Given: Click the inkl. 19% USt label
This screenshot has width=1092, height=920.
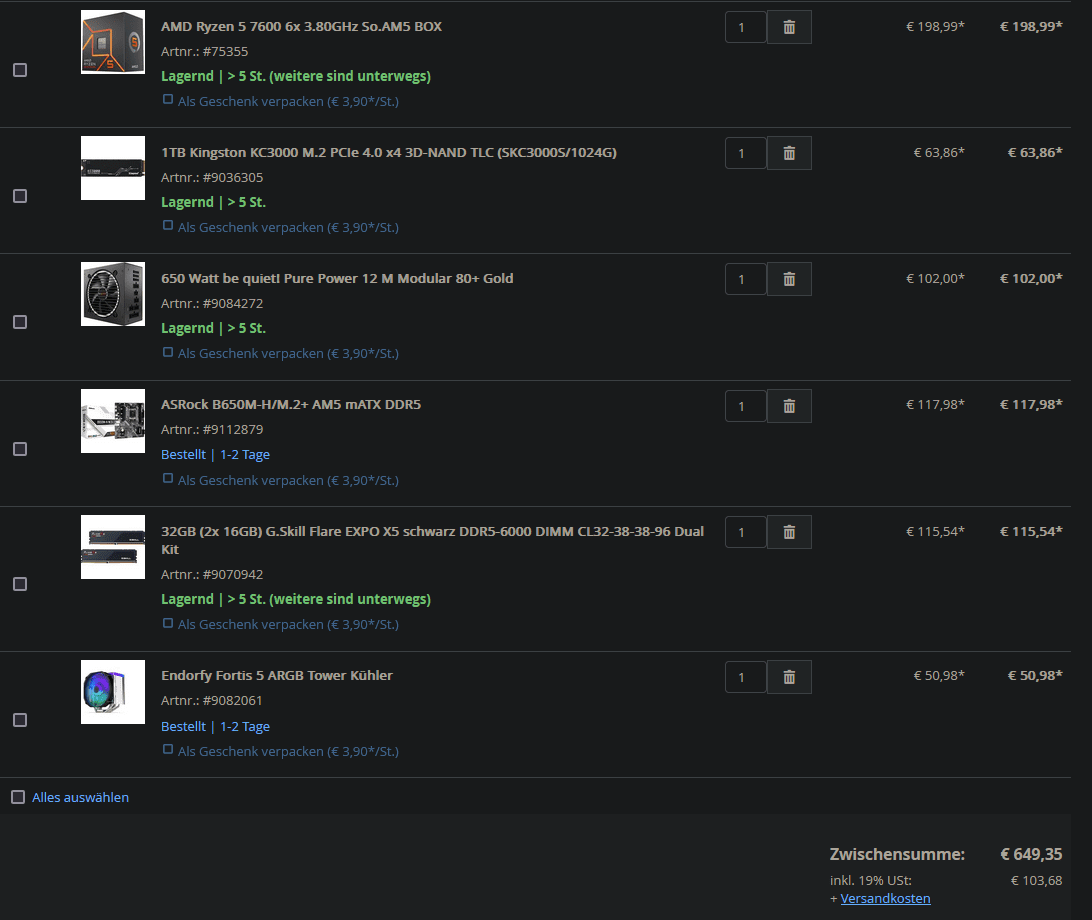Looking at the screenshot, I should click(x=871, y=880).
